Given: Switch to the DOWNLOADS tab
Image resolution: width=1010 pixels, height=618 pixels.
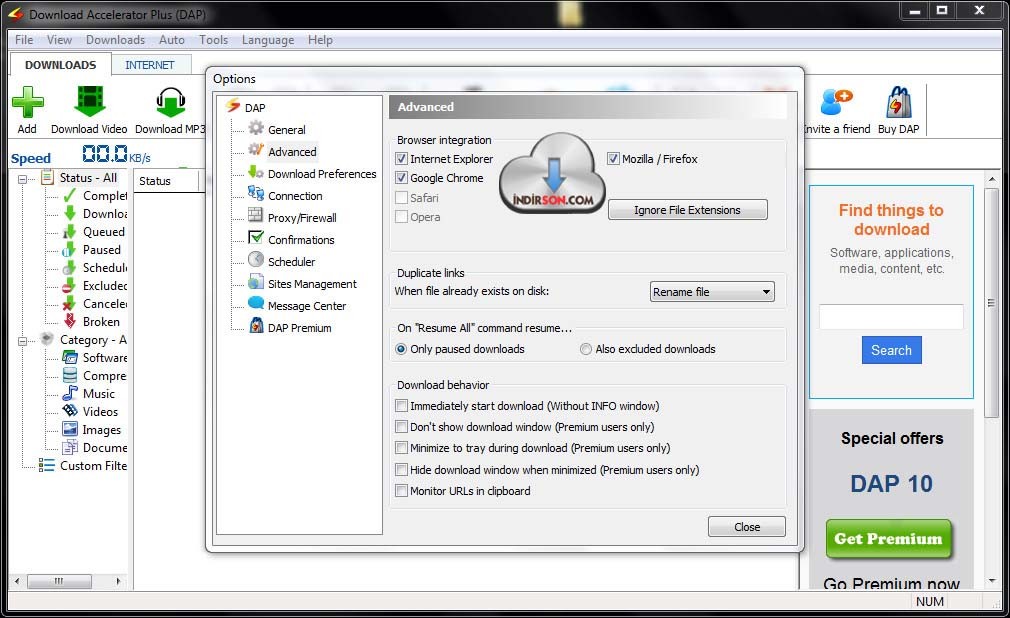Looking at the screenshot, I should tap(61, 65).
